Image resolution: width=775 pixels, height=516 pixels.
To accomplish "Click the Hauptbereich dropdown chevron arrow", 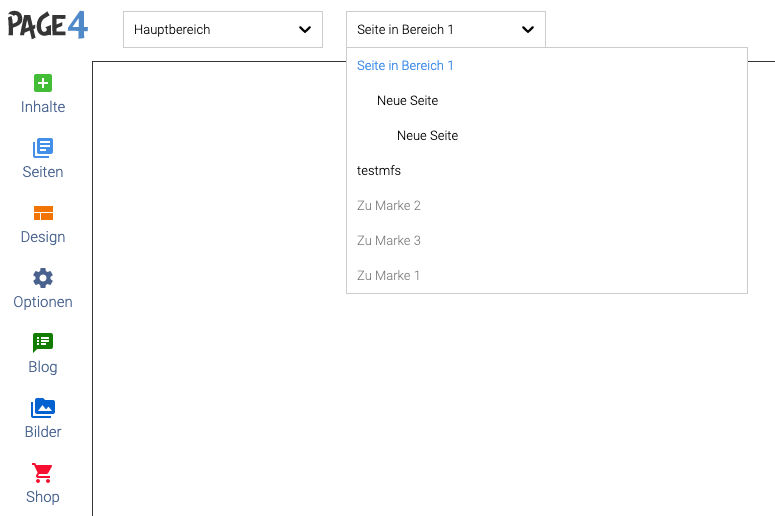I will coord(305,30).
